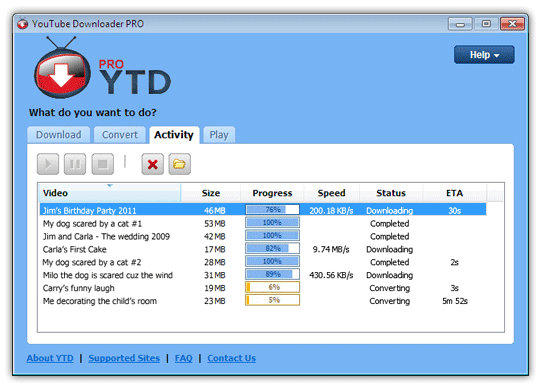Click the 76% progress bar
This screenshot has width=540, height=388.
pos(272,210)
